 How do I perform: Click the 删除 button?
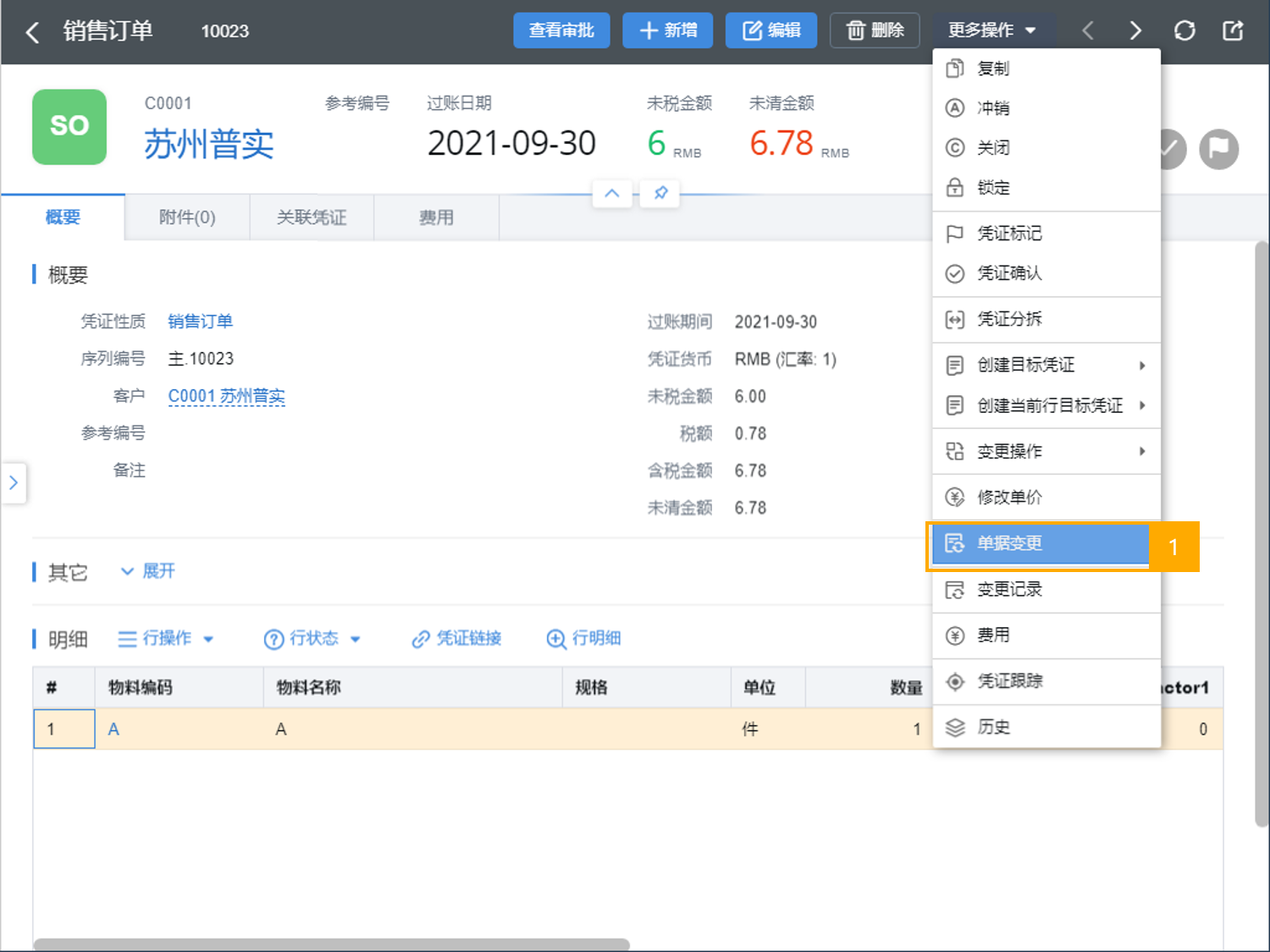click(875, 30)
